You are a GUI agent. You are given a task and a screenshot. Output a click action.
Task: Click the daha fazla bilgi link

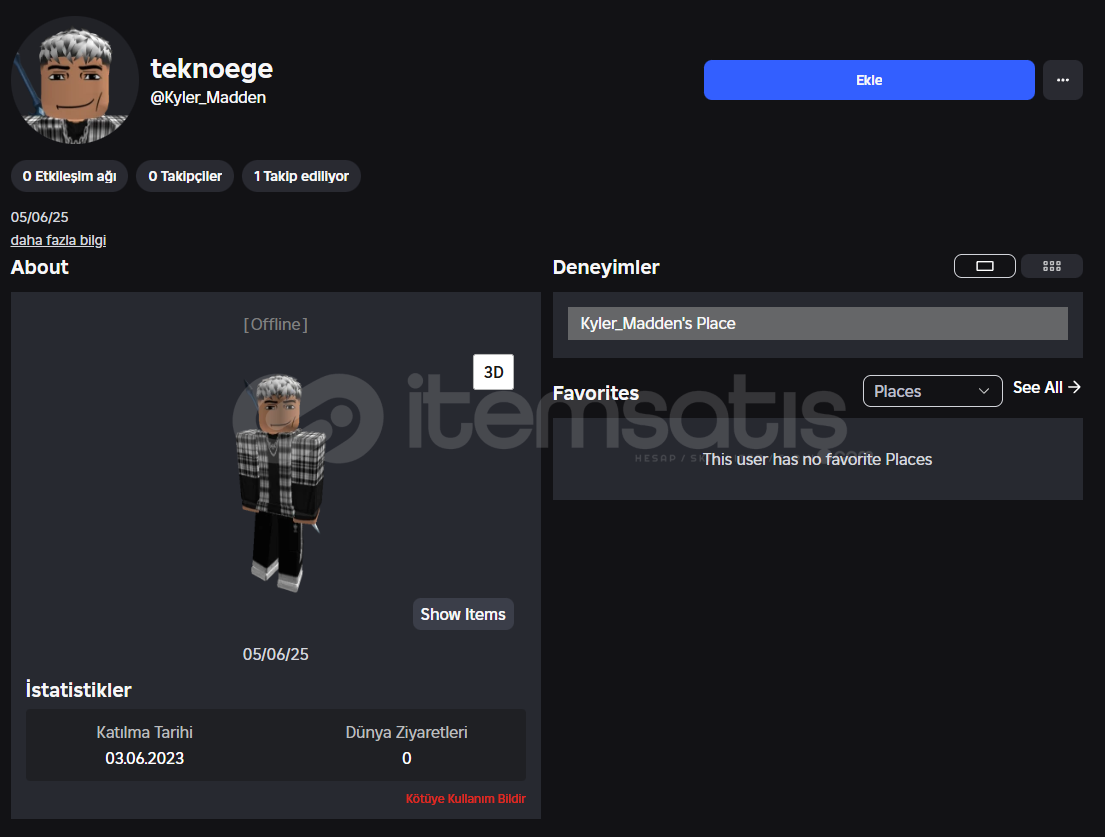pyautogui.click(x=58, y=240)
